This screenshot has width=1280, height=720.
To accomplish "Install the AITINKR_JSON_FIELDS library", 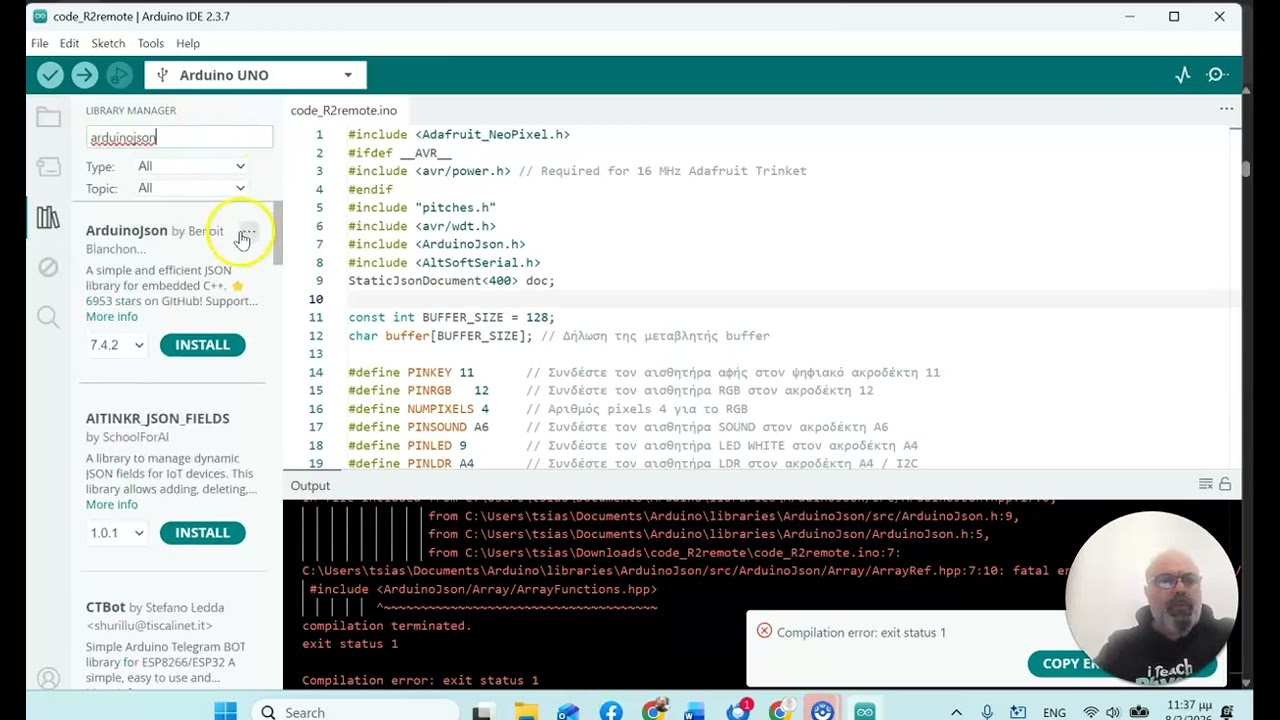I will tap(202, 533).
